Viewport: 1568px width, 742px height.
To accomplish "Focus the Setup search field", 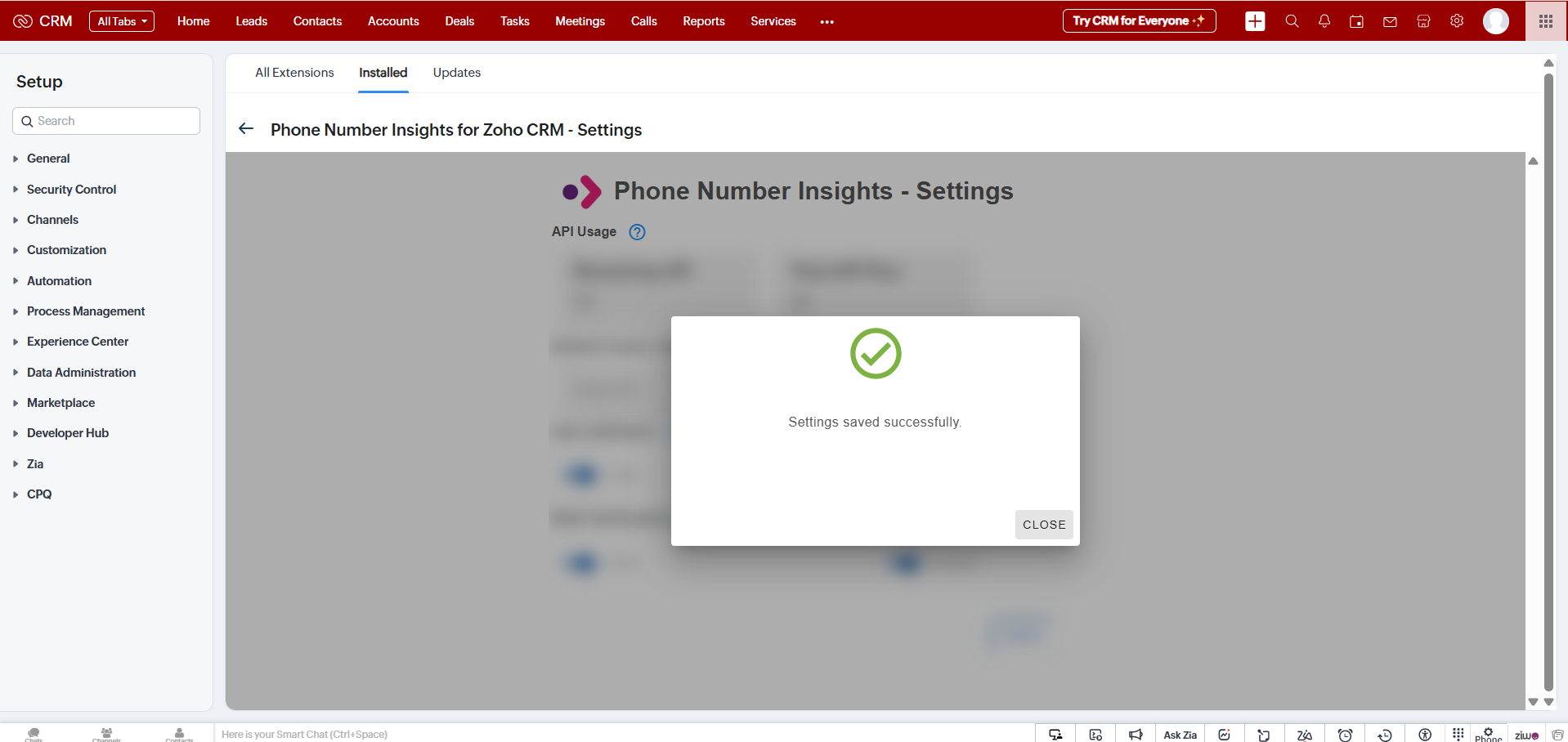I will point(106,121).
